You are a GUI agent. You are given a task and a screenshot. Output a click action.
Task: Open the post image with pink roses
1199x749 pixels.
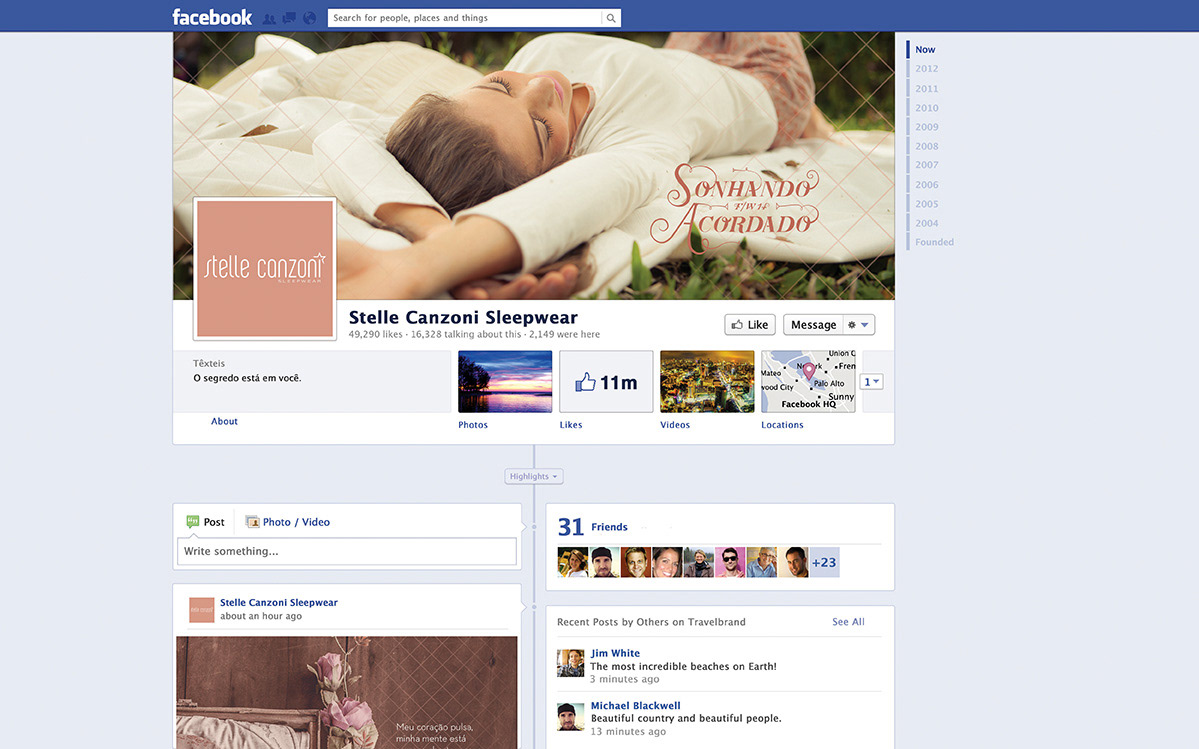click(347, 692)
